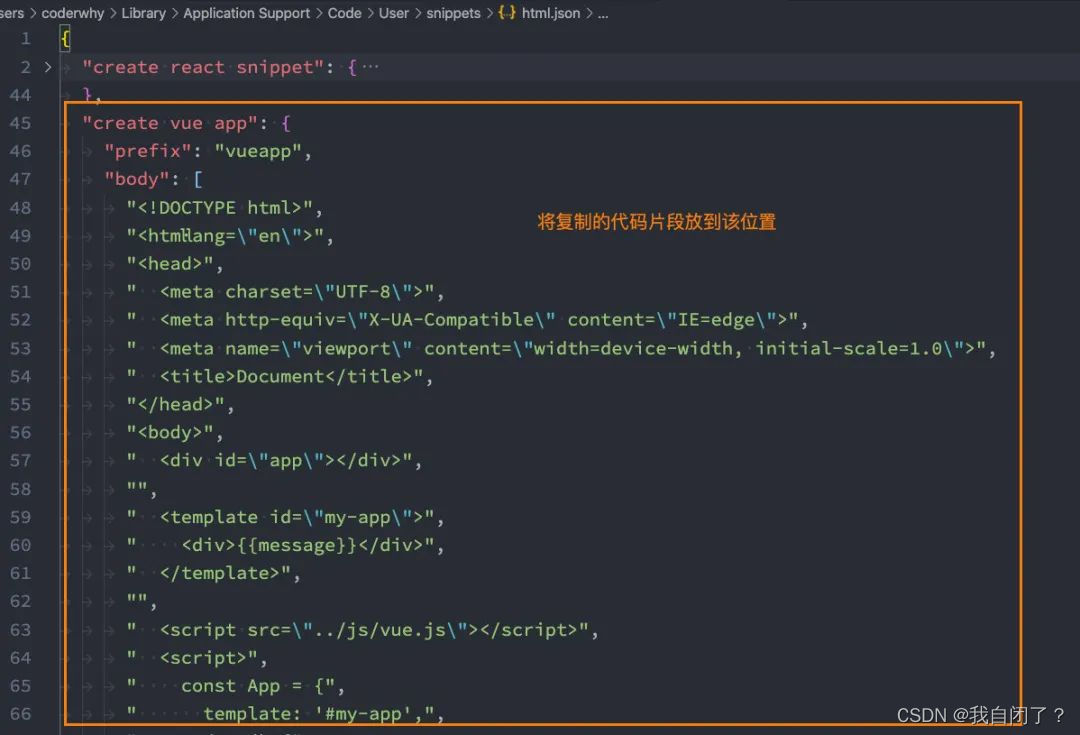
Task: Click the template id="my-app" line
Action: point(280,517)
